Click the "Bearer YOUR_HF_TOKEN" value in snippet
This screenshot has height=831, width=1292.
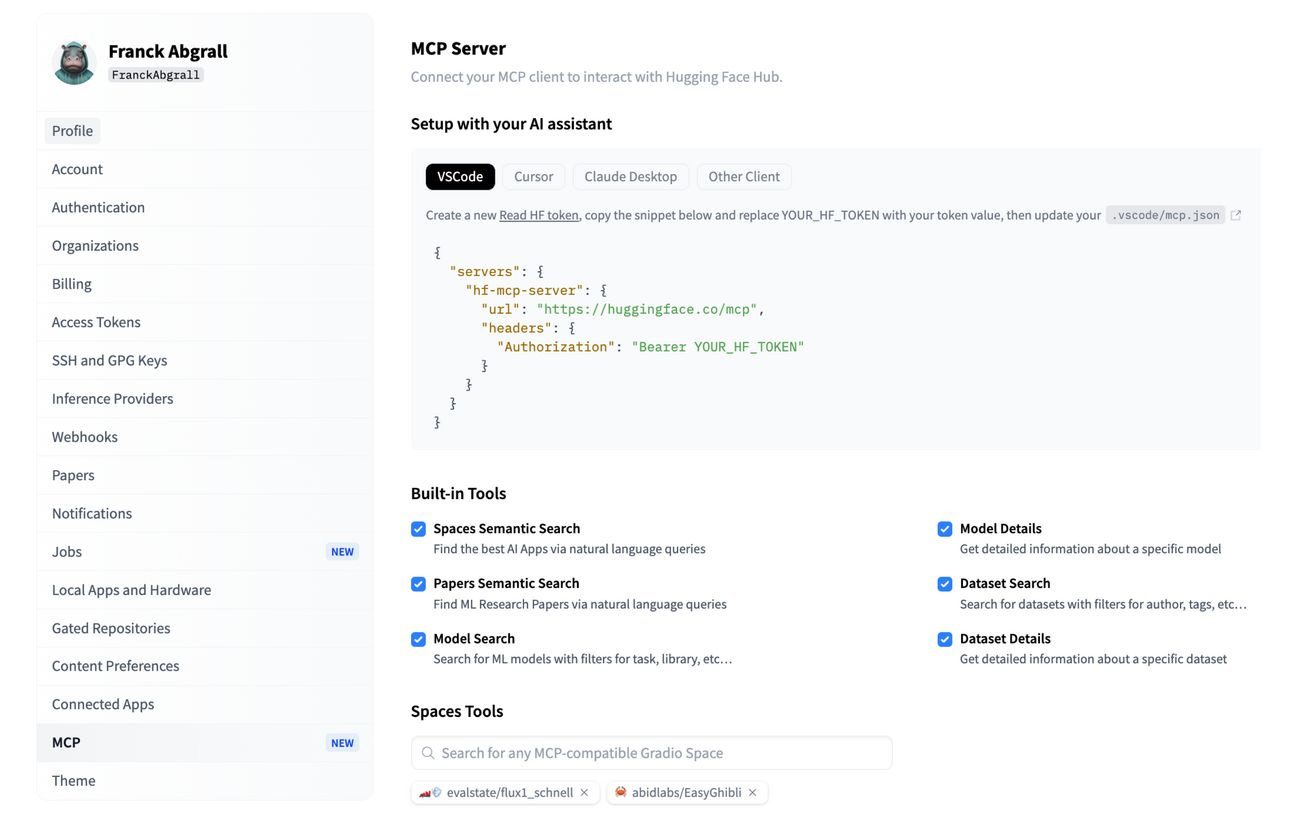coord(718,347)
